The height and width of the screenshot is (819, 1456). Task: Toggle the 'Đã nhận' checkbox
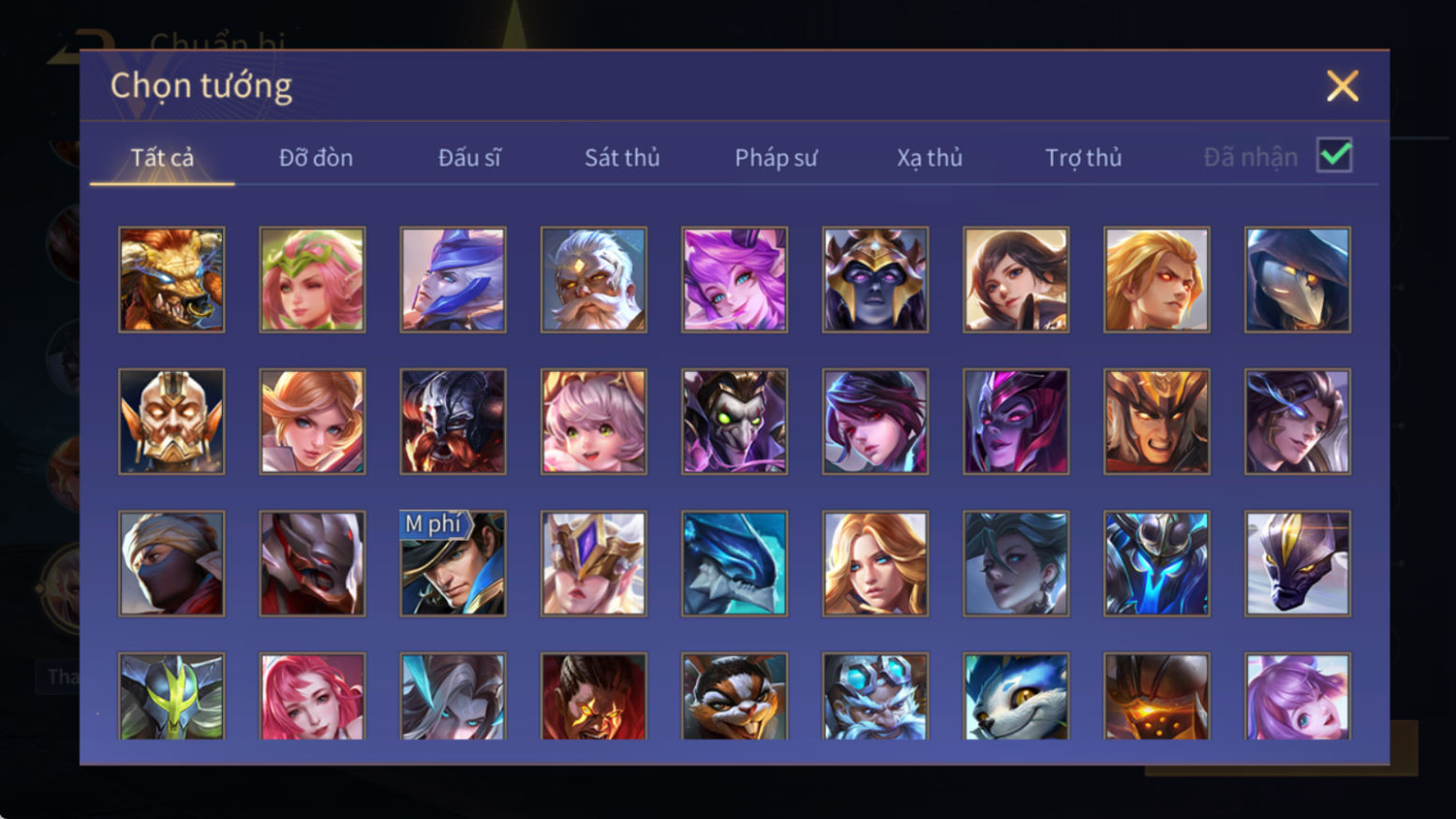[x=1334, y=156]
